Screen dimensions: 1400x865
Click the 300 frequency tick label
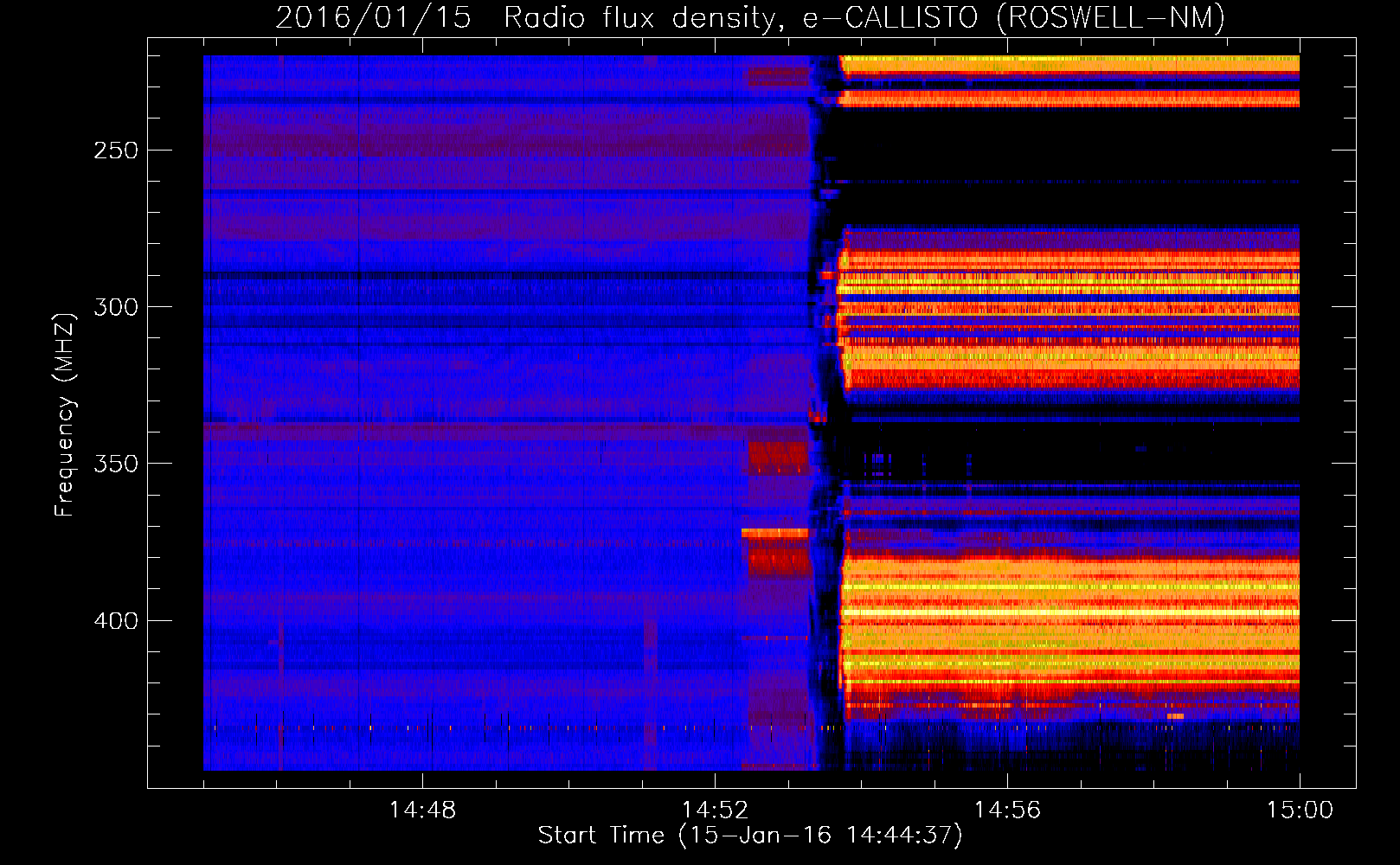tap(116, 307)
